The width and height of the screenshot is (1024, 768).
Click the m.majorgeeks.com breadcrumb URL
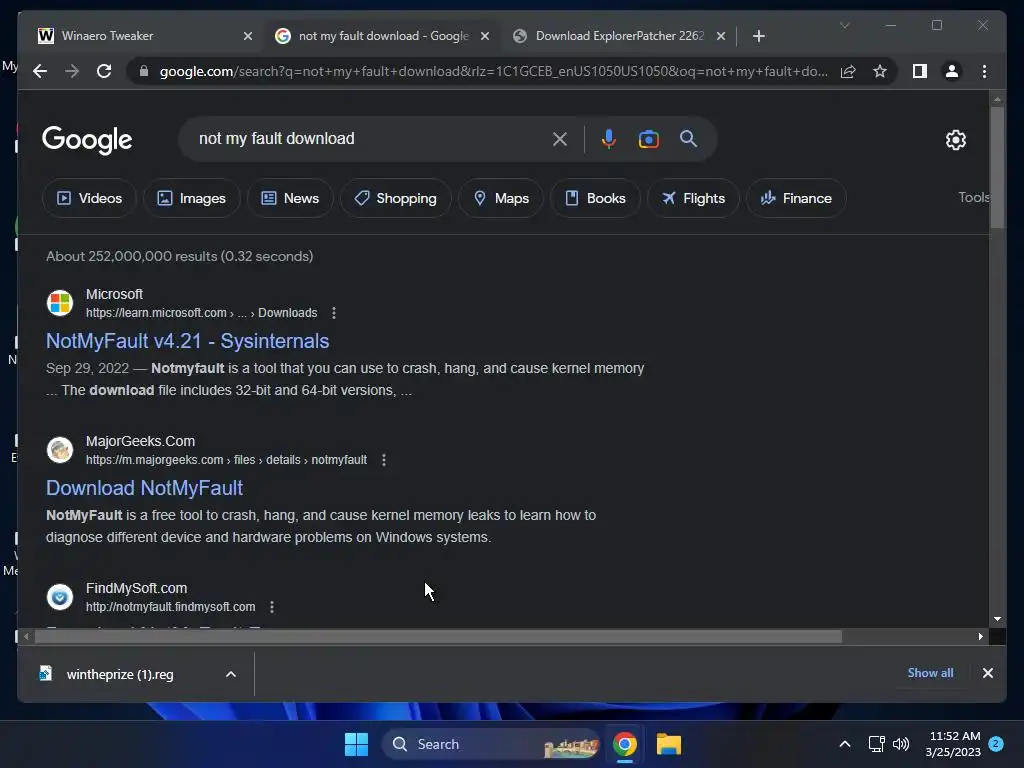[226, 460]
